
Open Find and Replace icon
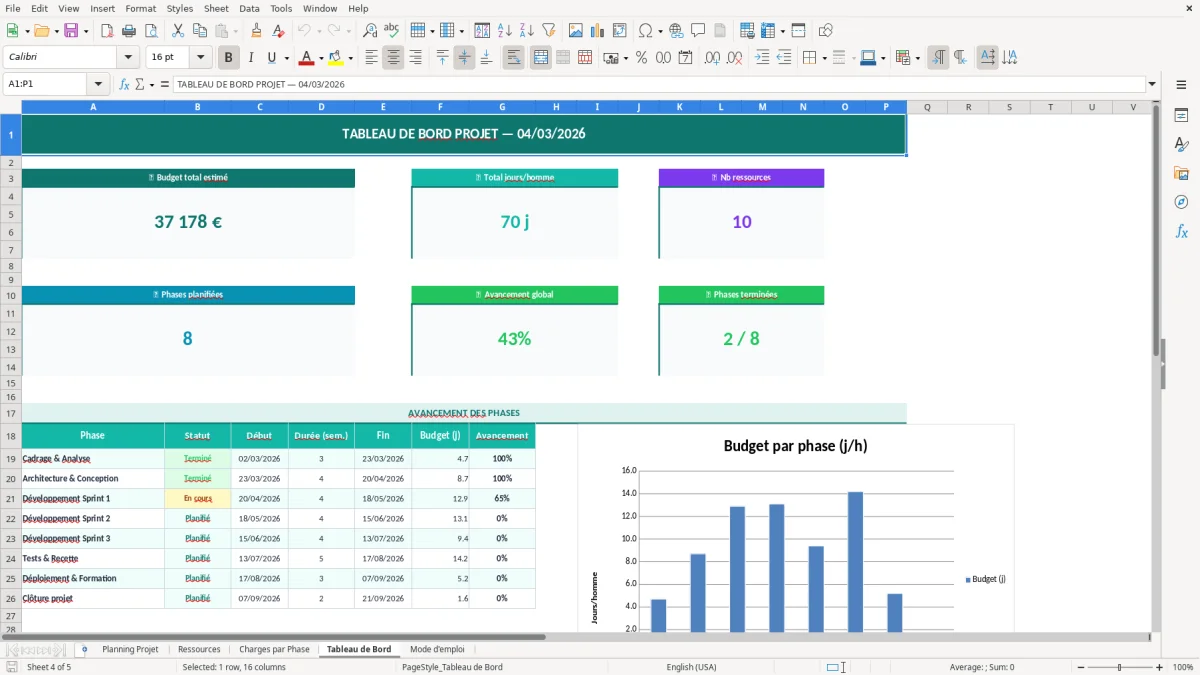(x=370, y=31)
